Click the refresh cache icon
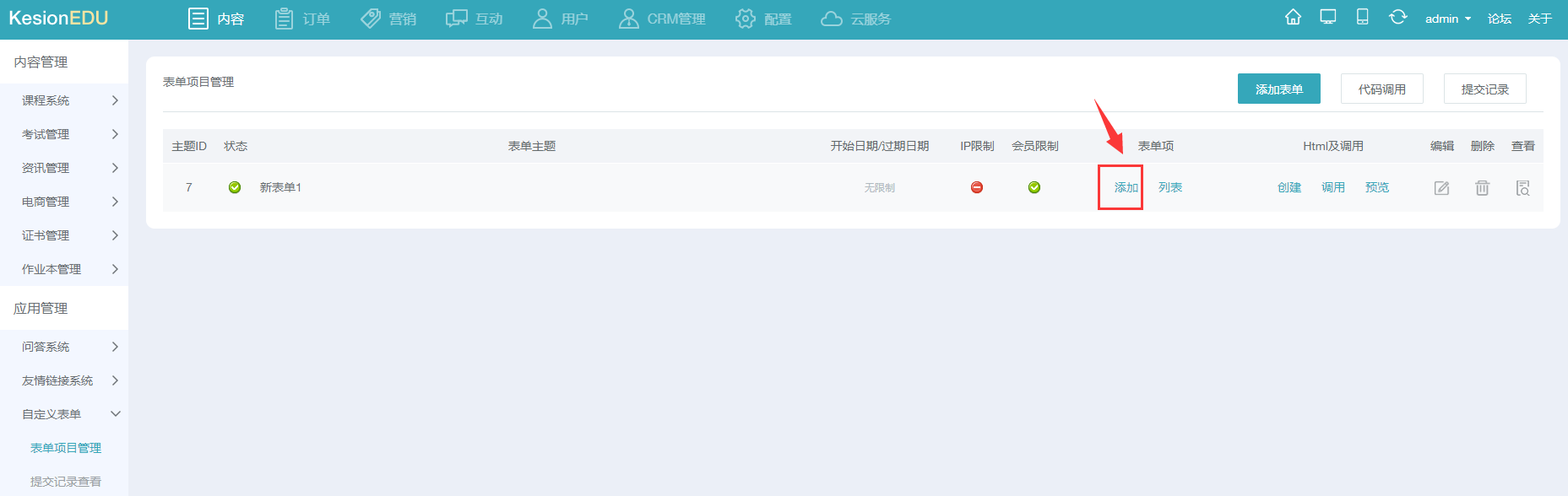 point(1397,18)
